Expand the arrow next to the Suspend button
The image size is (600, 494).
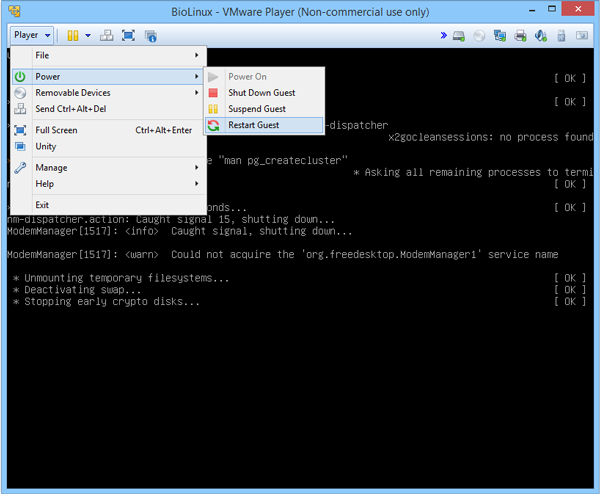pyautogui.click(x=88, y=36)
